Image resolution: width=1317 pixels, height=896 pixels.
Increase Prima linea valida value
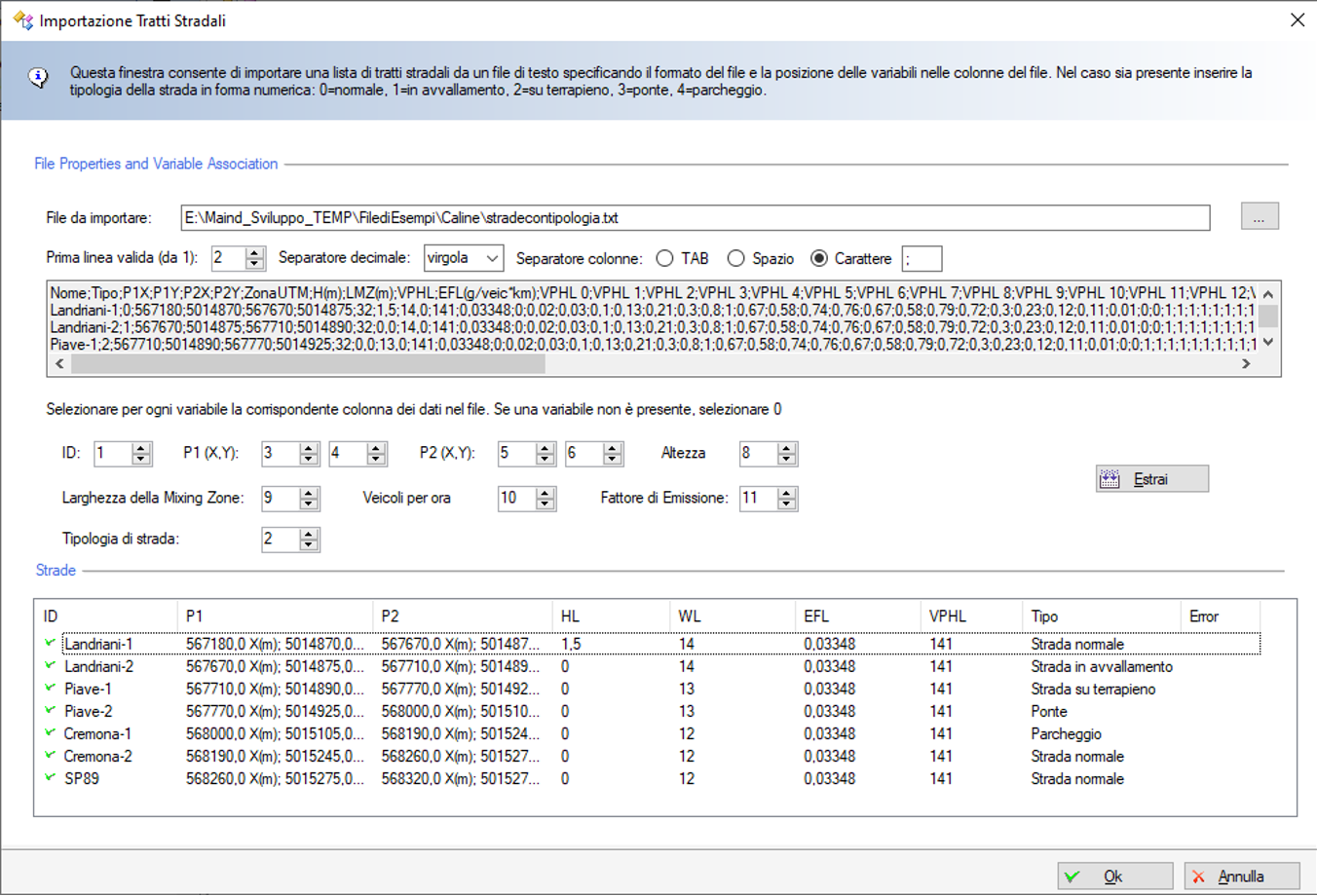pyautogui.click(x=255, y=252)
